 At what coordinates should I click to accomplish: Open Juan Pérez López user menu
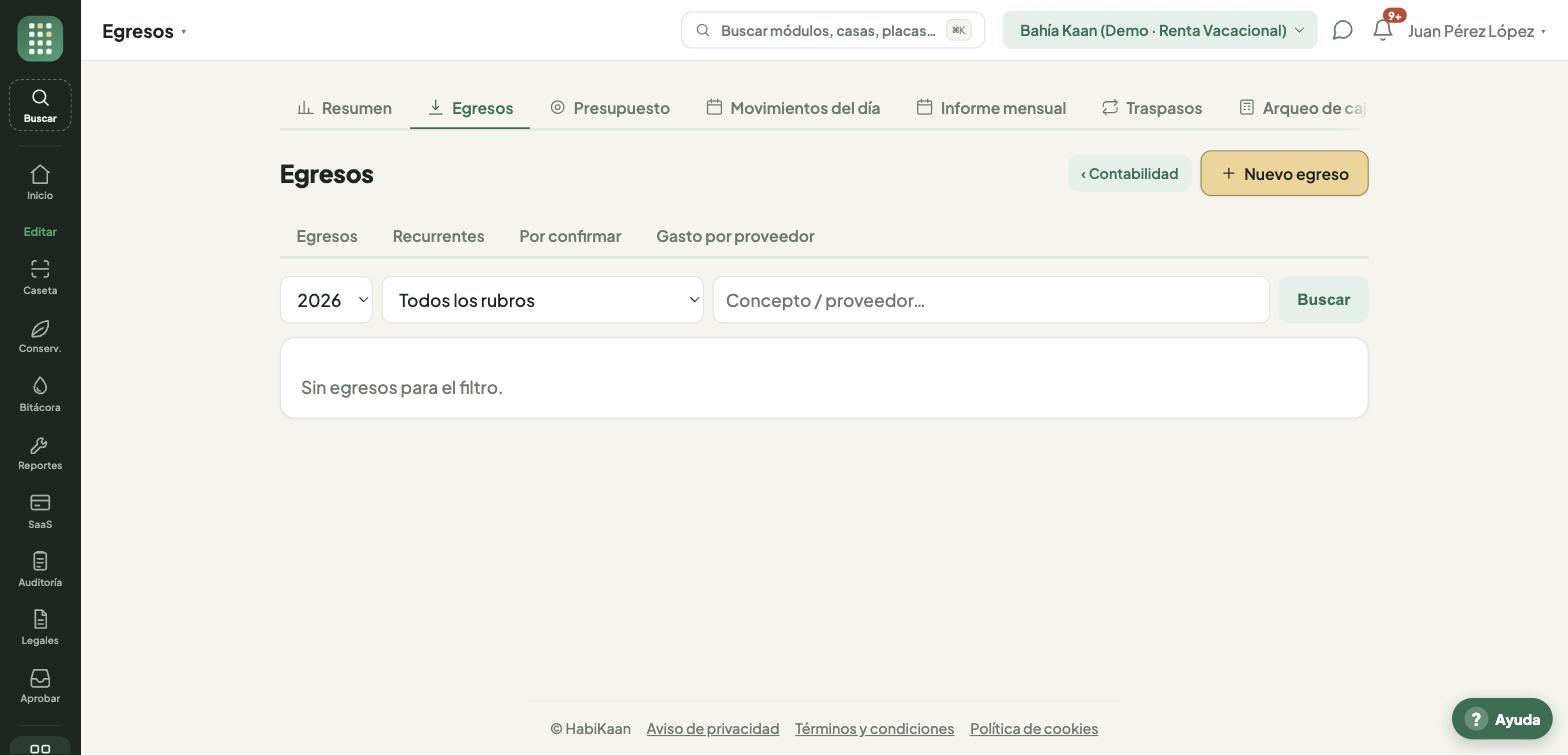(1477, 31)
